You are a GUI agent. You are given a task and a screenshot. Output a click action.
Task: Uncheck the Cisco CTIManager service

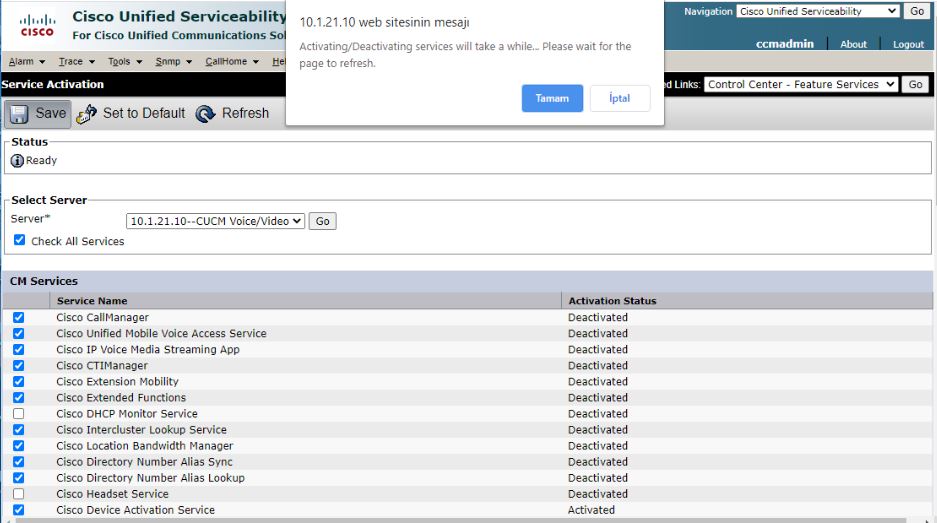point(19,366)
